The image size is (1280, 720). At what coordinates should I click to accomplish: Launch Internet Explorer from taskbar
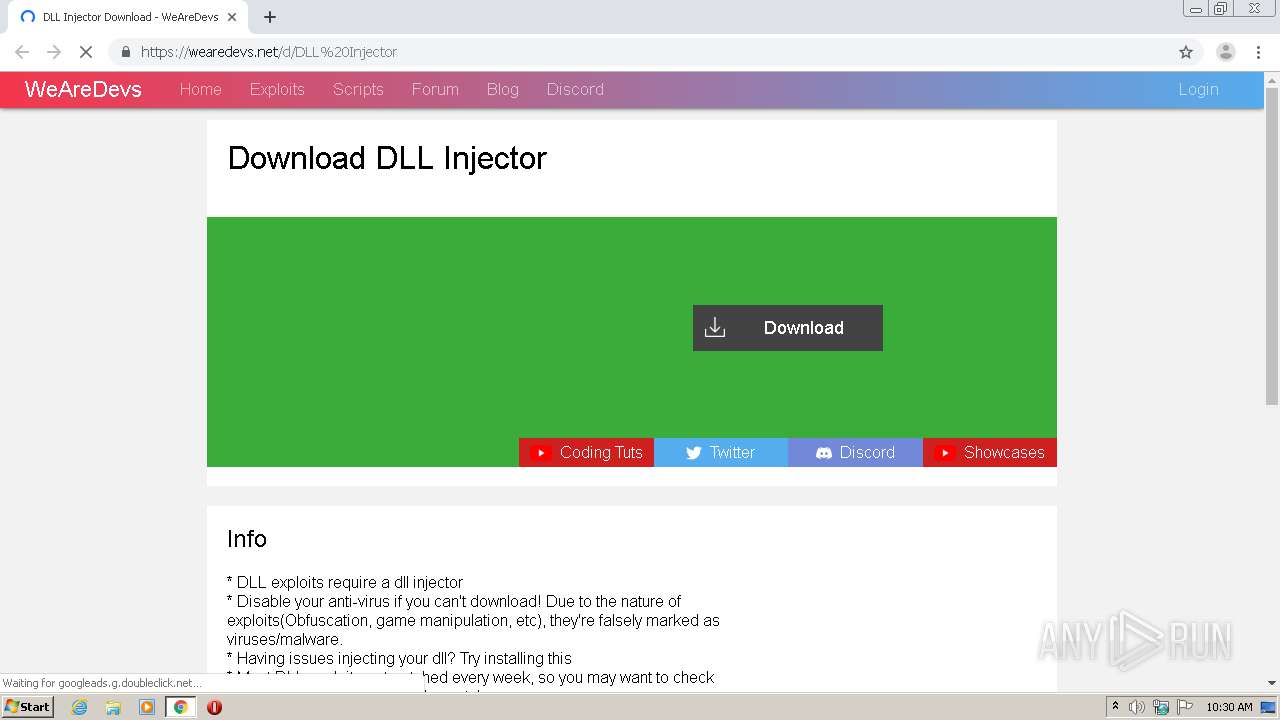80,707
